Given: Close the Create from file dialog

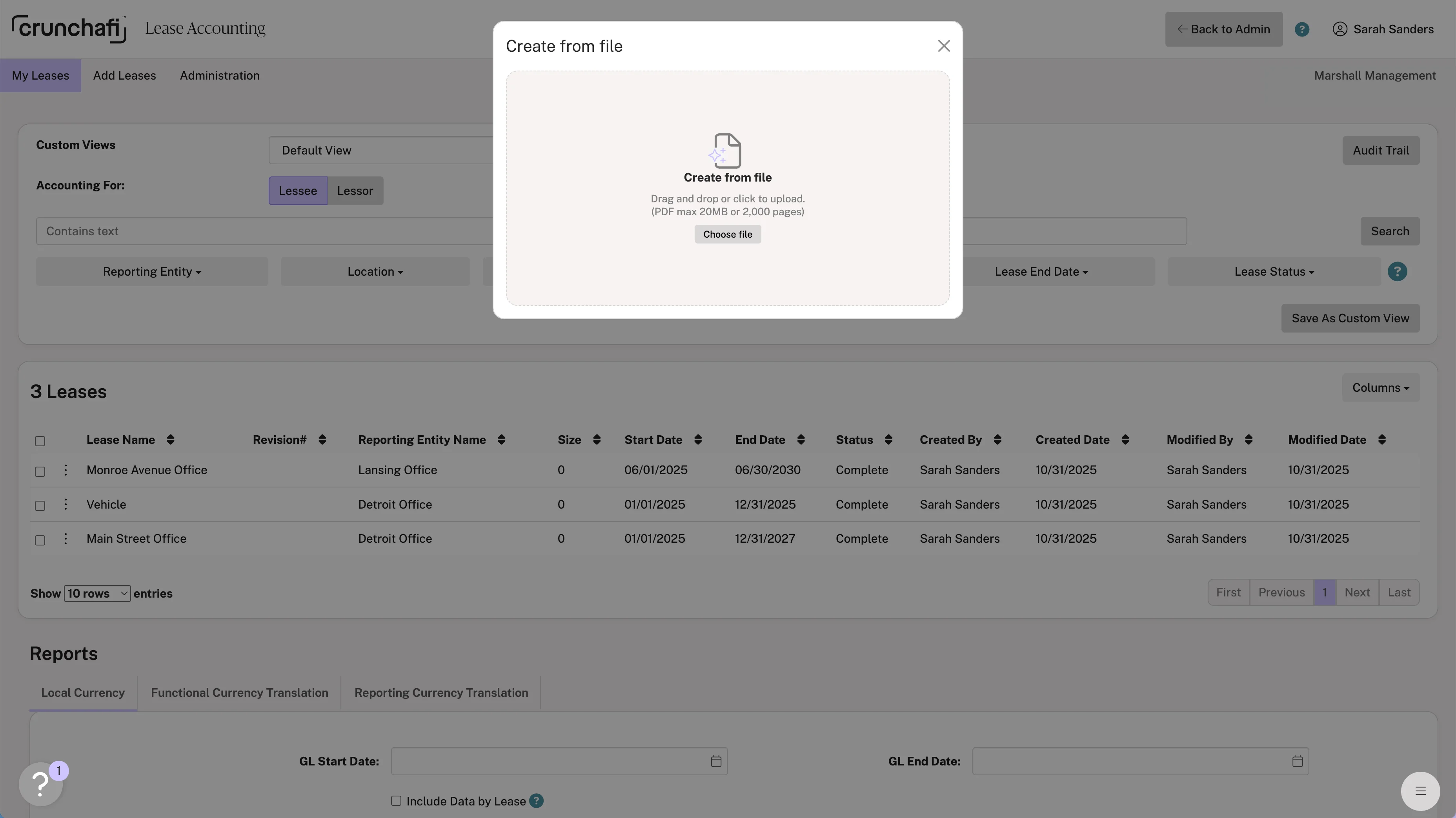Looking at the screenshot, I should click(943, 46).
